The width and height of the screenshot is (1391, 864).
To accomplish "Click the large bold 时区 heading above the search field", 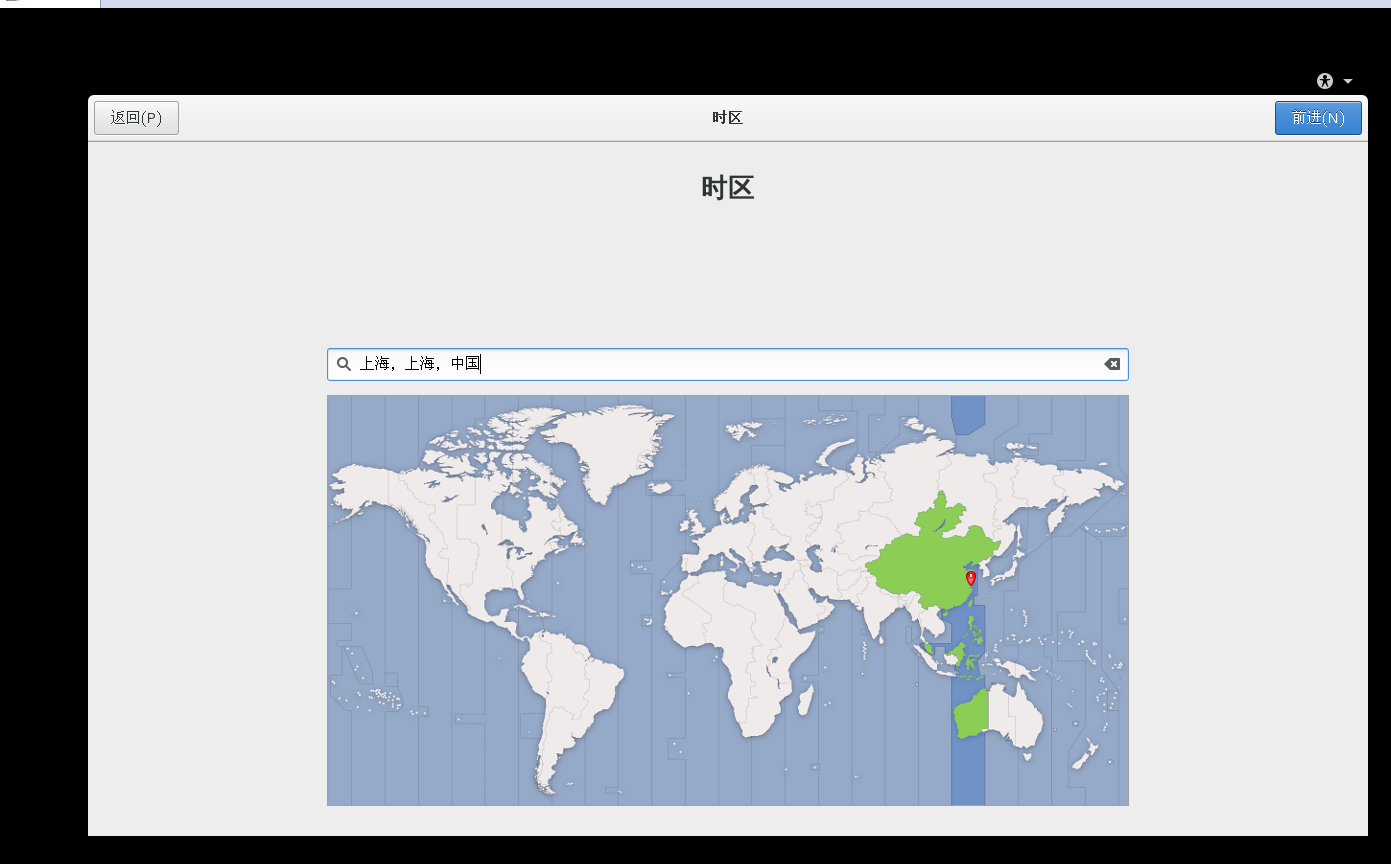I will coord(728,188).
